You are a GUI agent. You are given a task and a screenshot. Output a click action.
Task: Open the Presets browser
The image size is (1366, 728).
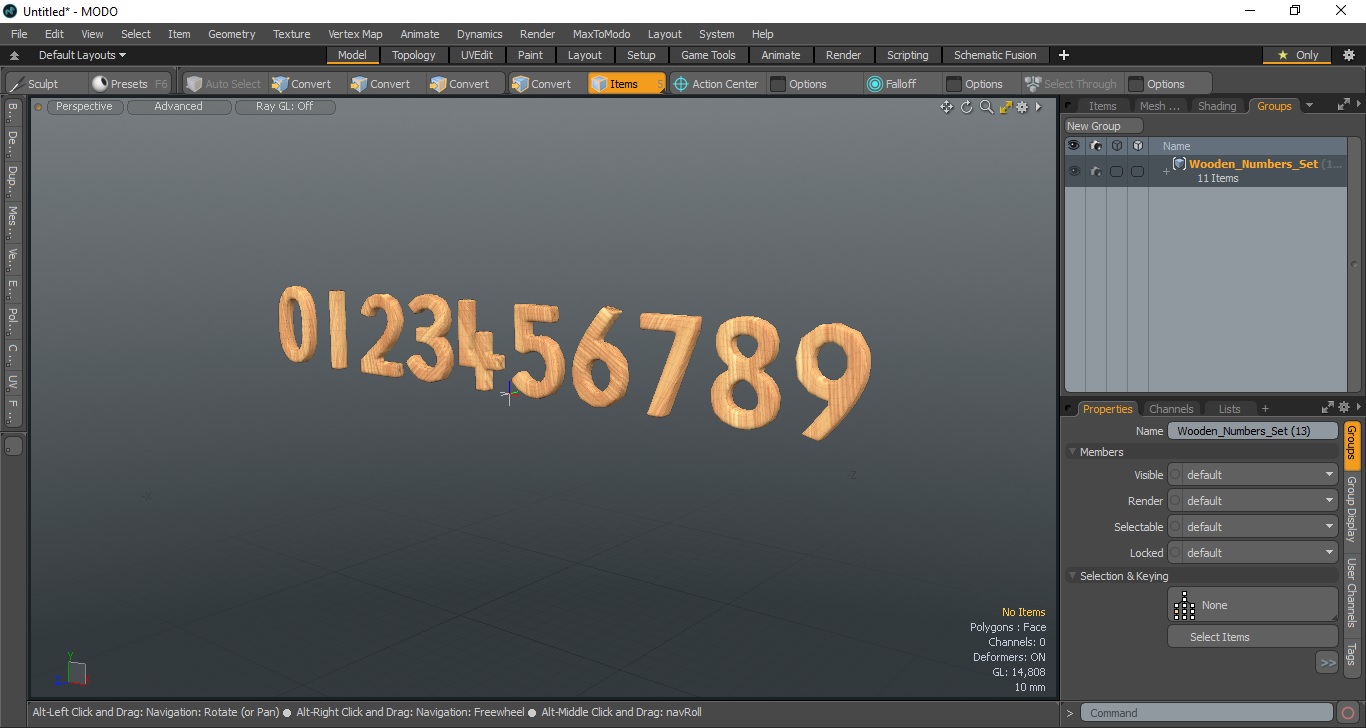[x=130, y=84]
